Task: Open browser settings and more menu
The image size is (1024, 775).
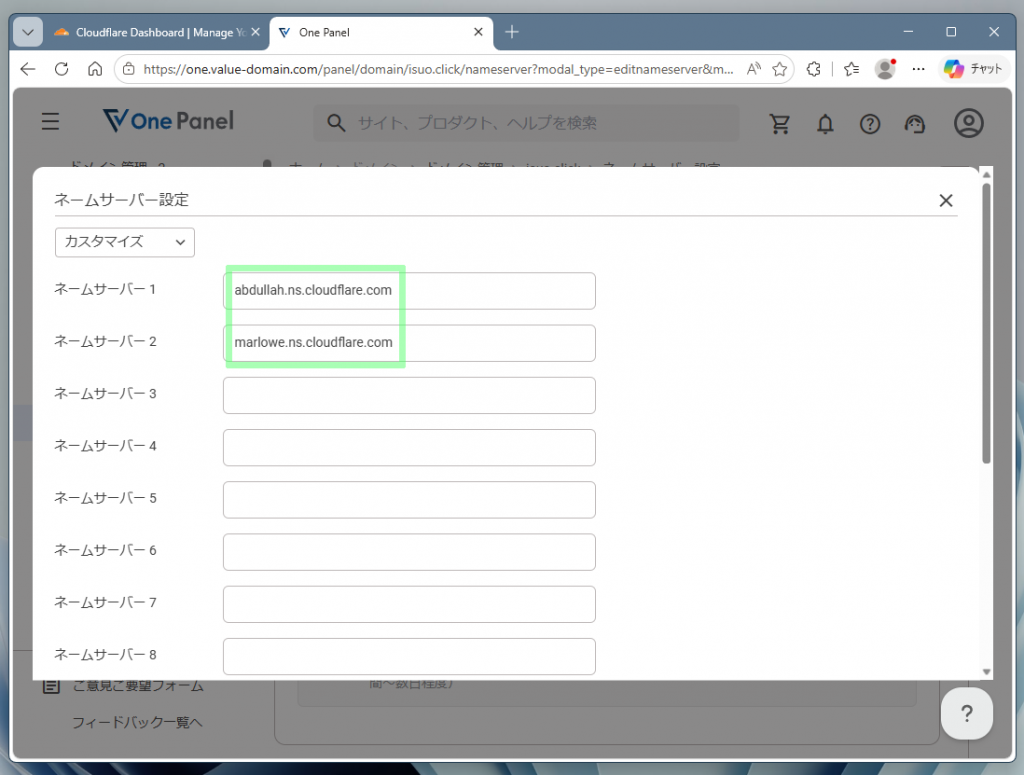Action: pyautogui.click(x=918, y=69)
